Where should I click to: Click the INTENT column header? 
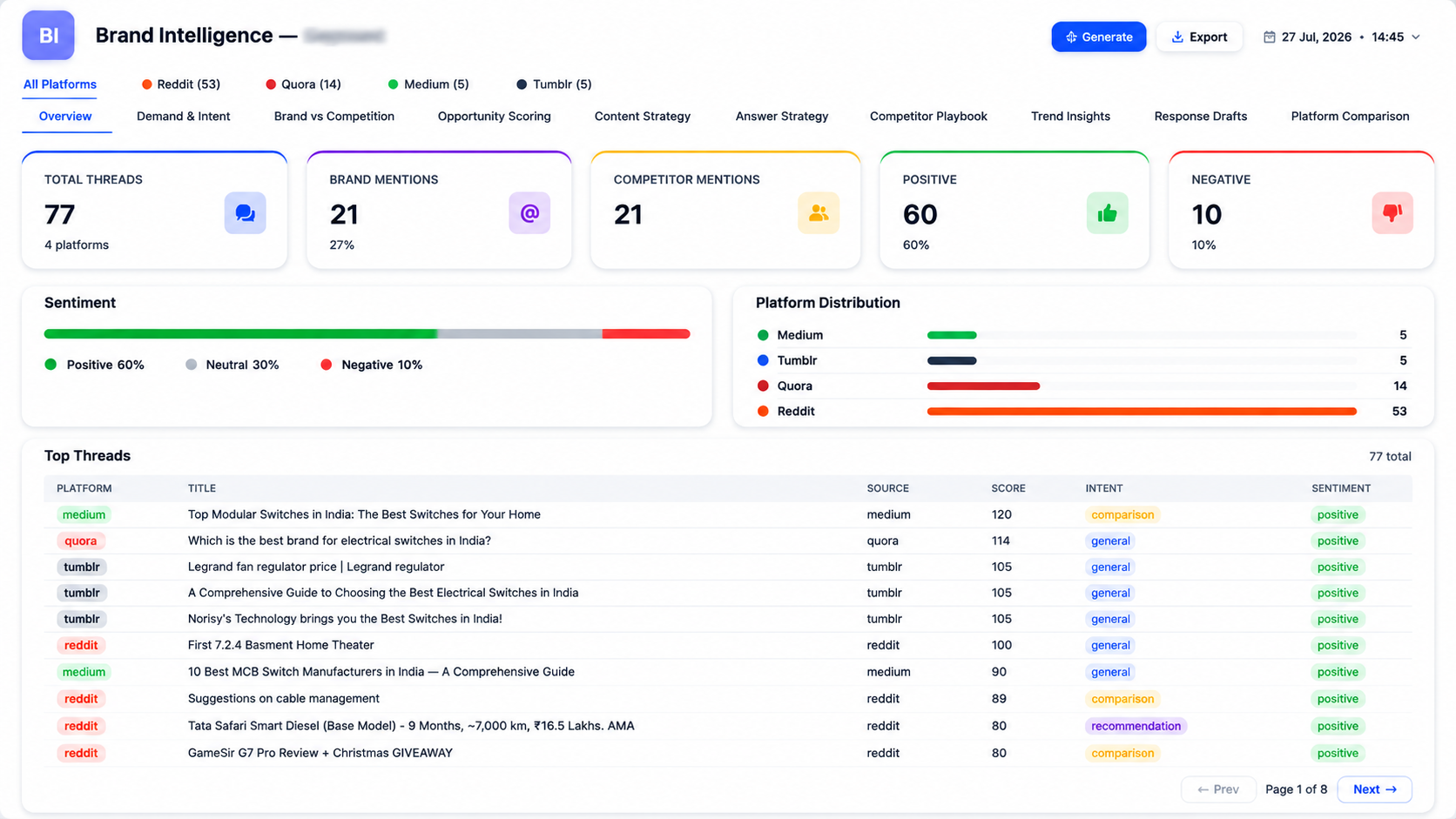[x=1104, y=488]
